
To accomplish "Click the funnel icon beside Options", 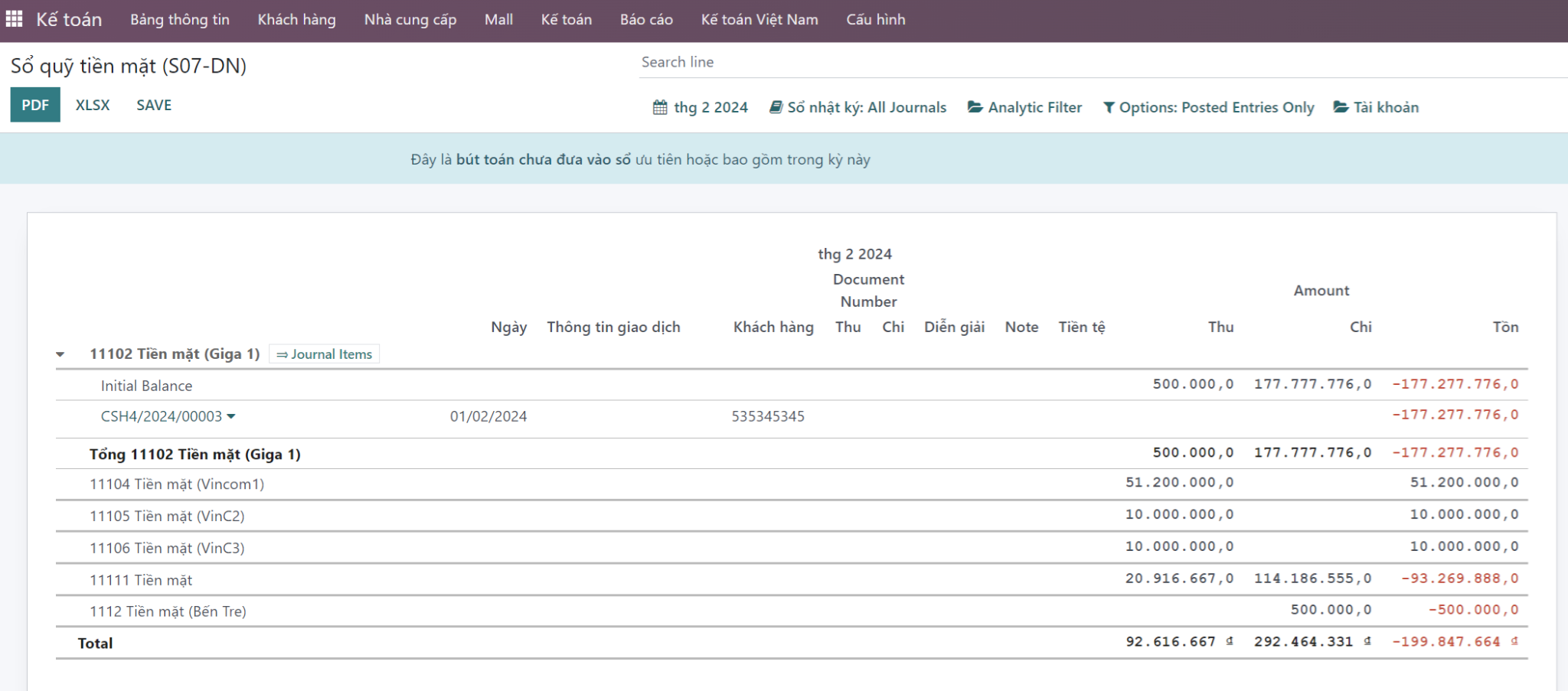I will pyautogui.click(x=1109, y=108).
